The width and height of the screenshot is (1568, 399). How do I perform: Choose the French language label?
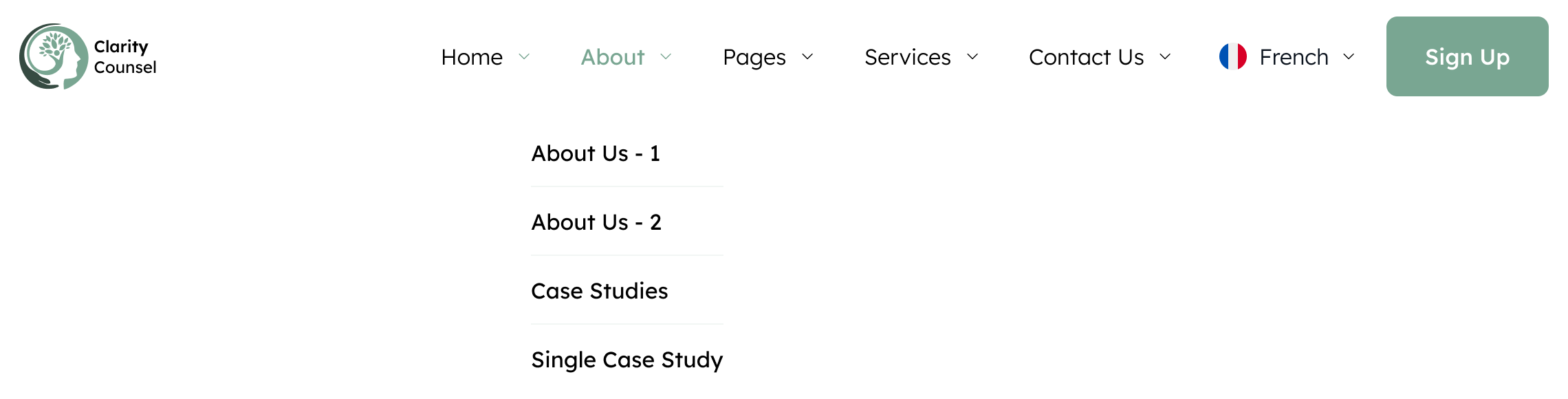pyautogui.click(x=1294, y=57)
